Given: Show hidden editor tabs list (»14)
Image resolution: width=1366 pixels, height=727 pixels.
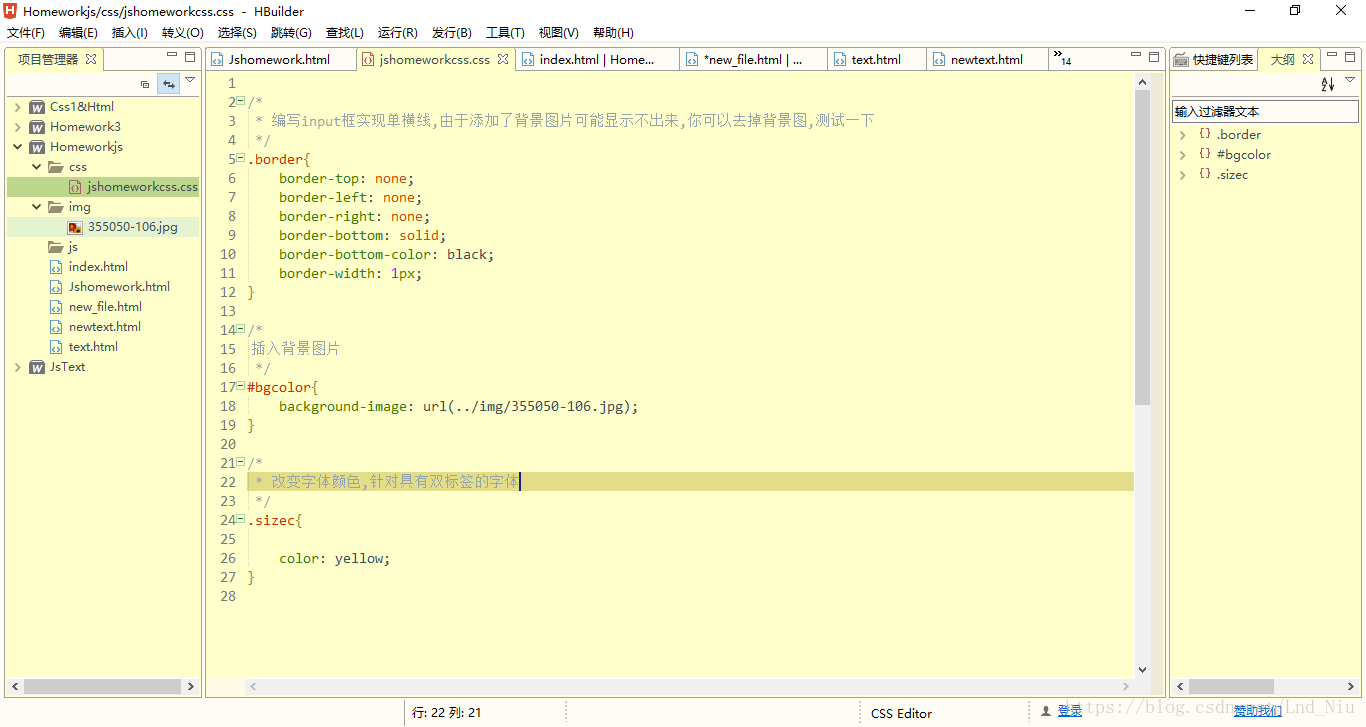Looking at the screenshot, I should pos(1062,59).
